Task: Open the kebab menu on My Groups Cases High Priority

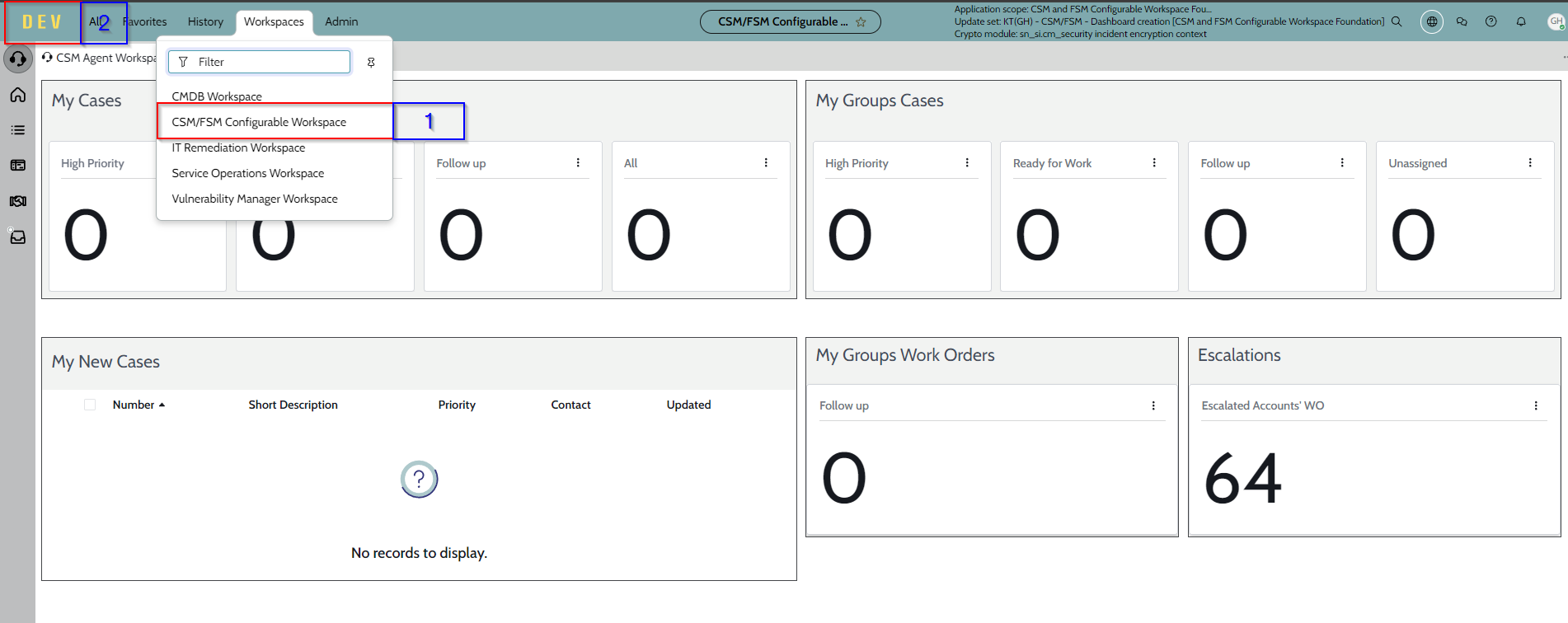Action: [967, 163]
